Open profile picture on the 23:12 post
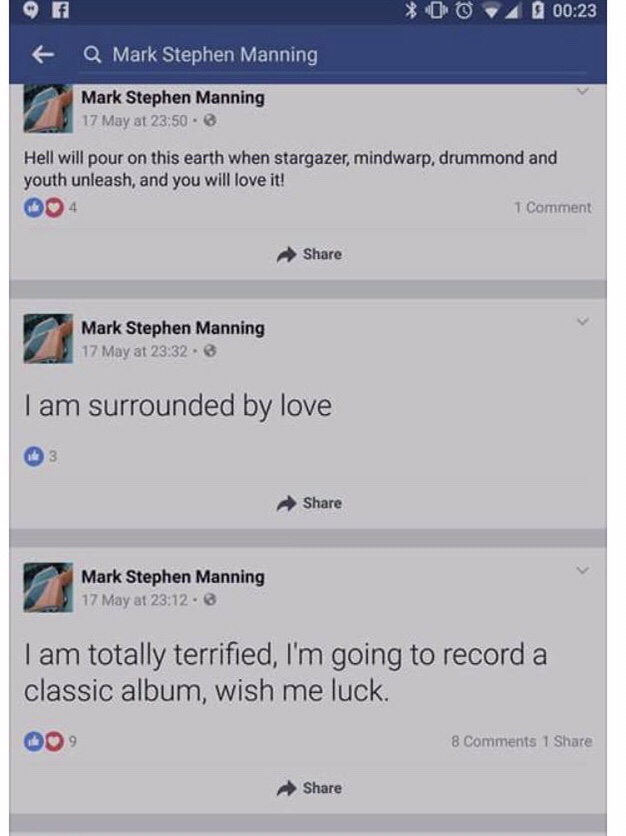This screenshot has width=626, height=836. [x=48, y=587]
